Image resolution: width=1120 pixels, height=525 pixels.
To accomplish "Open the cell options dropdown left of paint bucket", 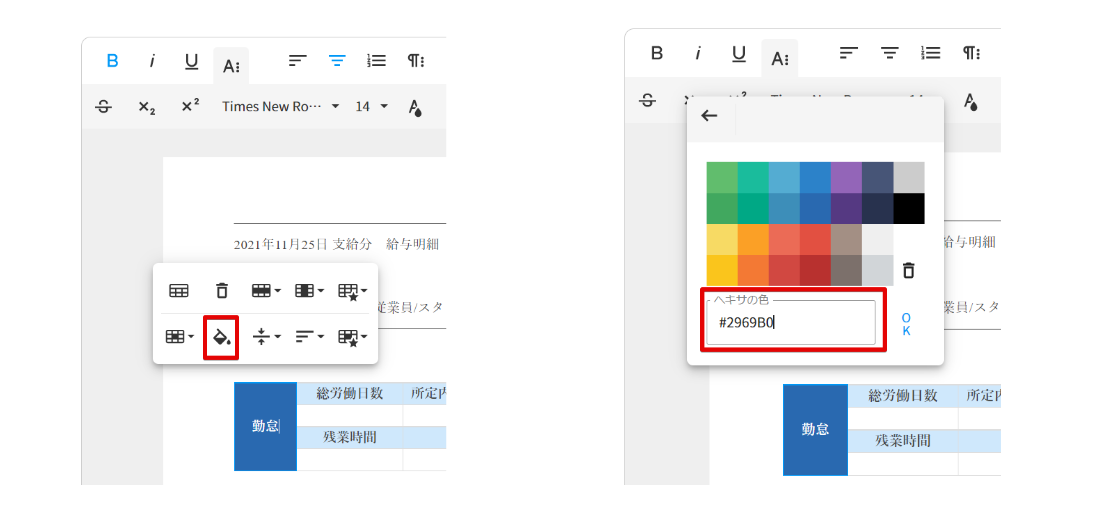I will pyautogui.click(x=179, y=337).
